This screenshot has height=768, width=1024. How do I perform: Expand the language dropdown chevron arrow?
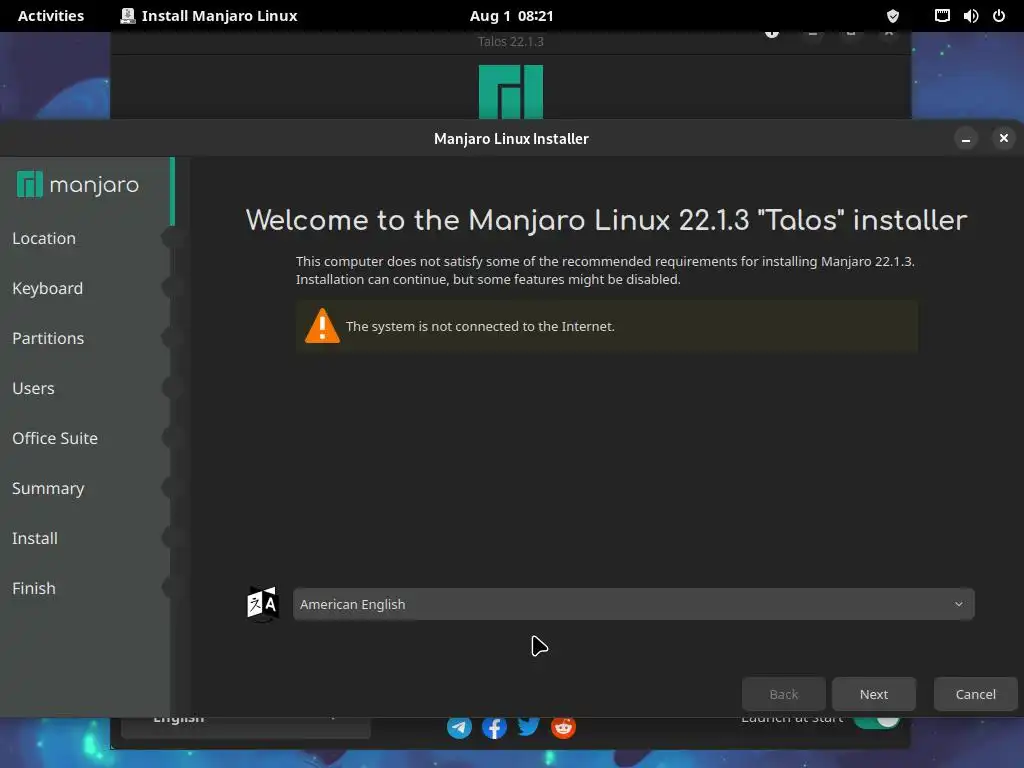(x=959, y=604)
